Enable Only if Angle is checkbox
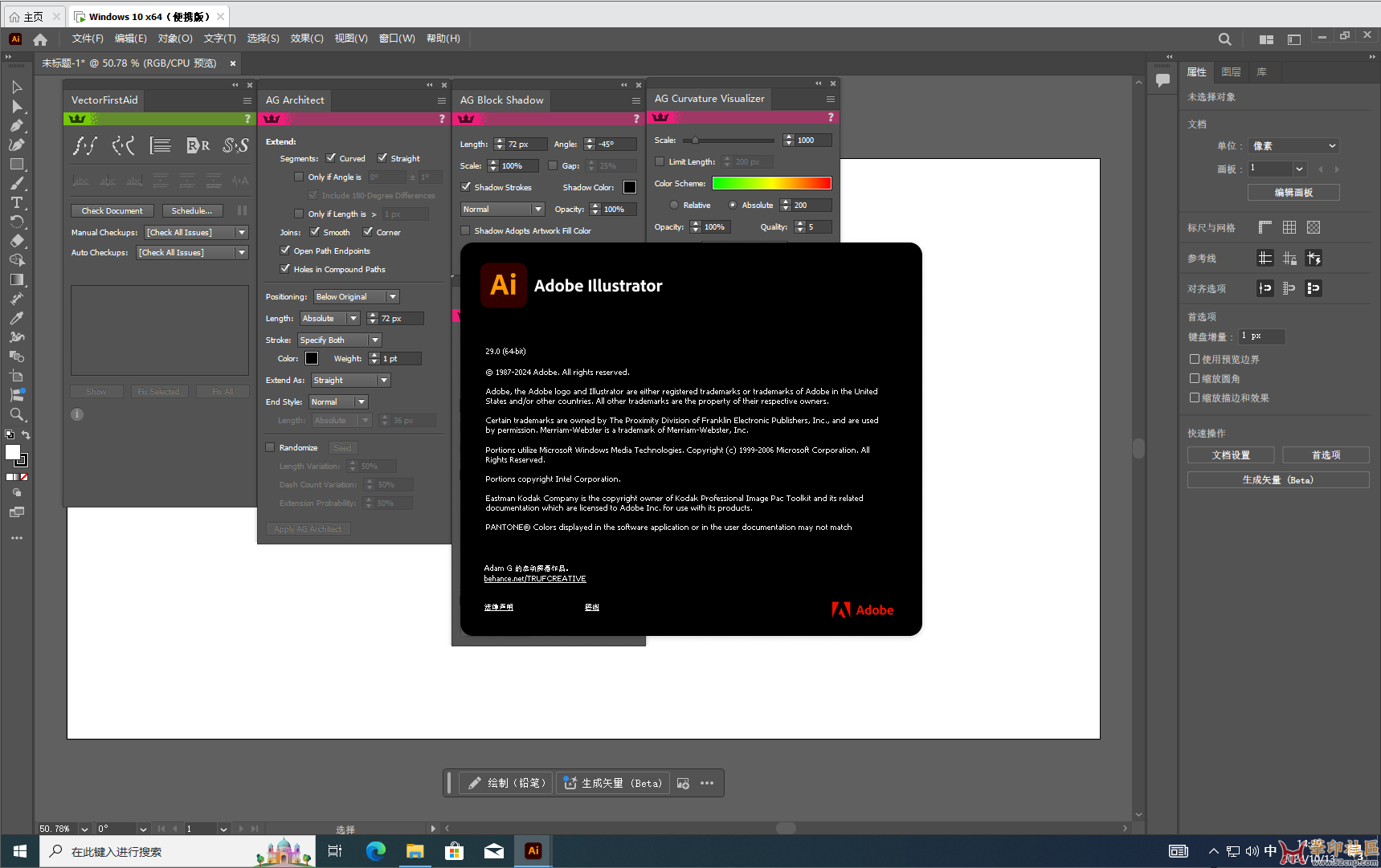The height and width of the screenshot is (868, 1381). (299, 177)
